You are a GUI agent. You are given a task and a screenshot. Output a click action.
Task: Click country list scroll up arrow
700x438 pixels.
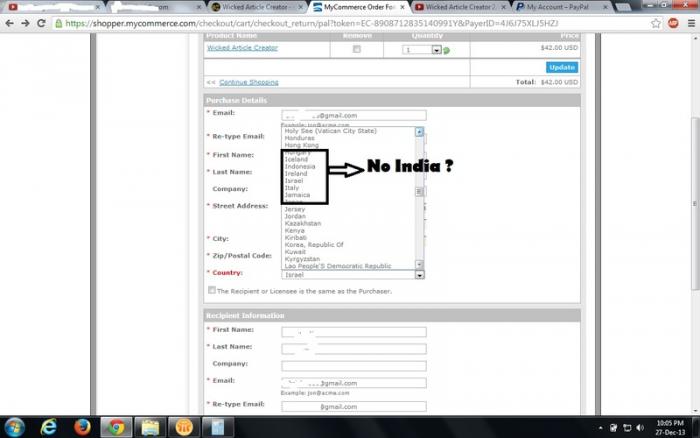(x=419, y=132)
